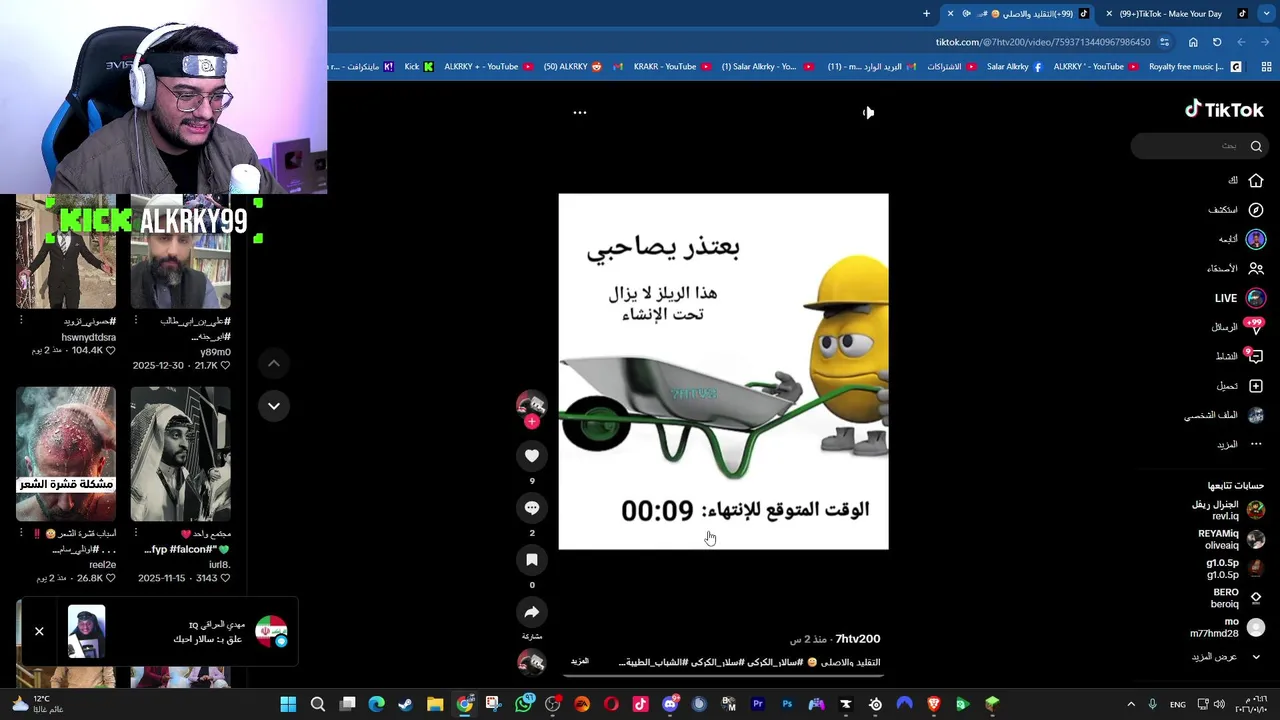Image resolution: width=1280 pixels, height=720 pixels.
Task: Open Photoshop from the taskbar
Action: [x=787, y=705]
